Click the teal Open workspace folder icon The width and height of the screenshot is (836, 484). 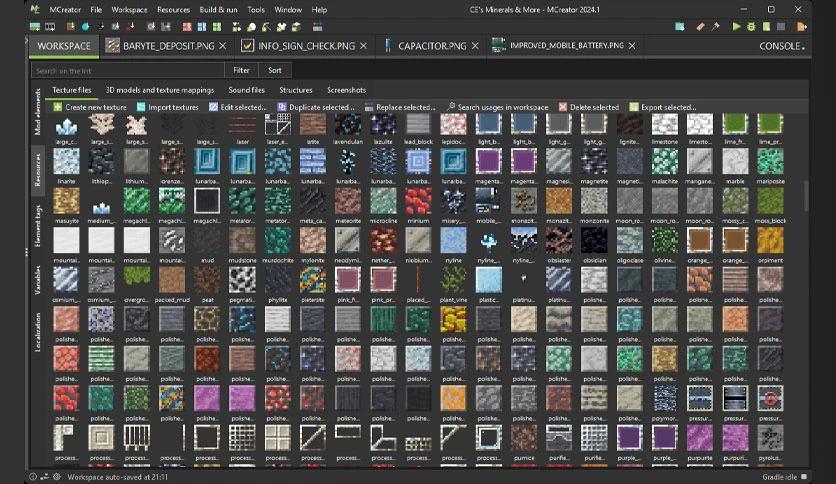tap(680, 27)
